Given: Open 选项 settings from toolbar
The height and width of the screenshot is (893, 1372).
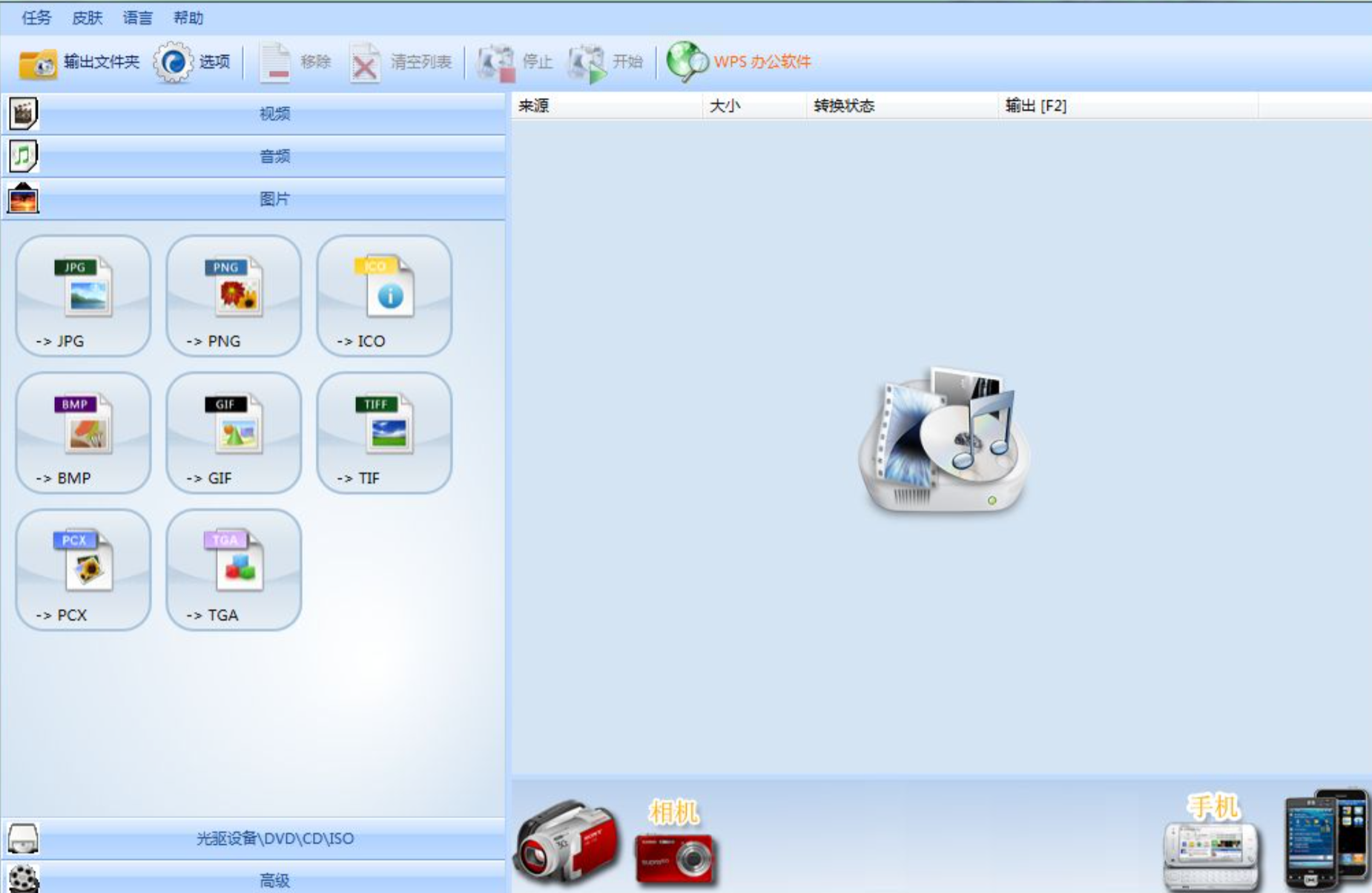Looking at the screenshot, I should point(192,62).
